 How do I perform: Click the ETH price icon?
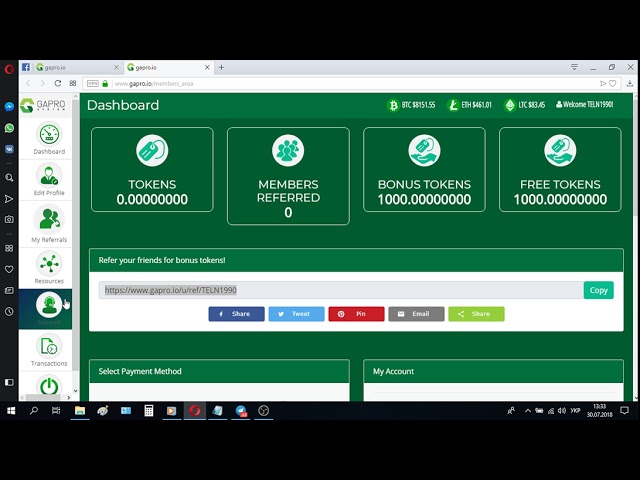coord(453,105)
